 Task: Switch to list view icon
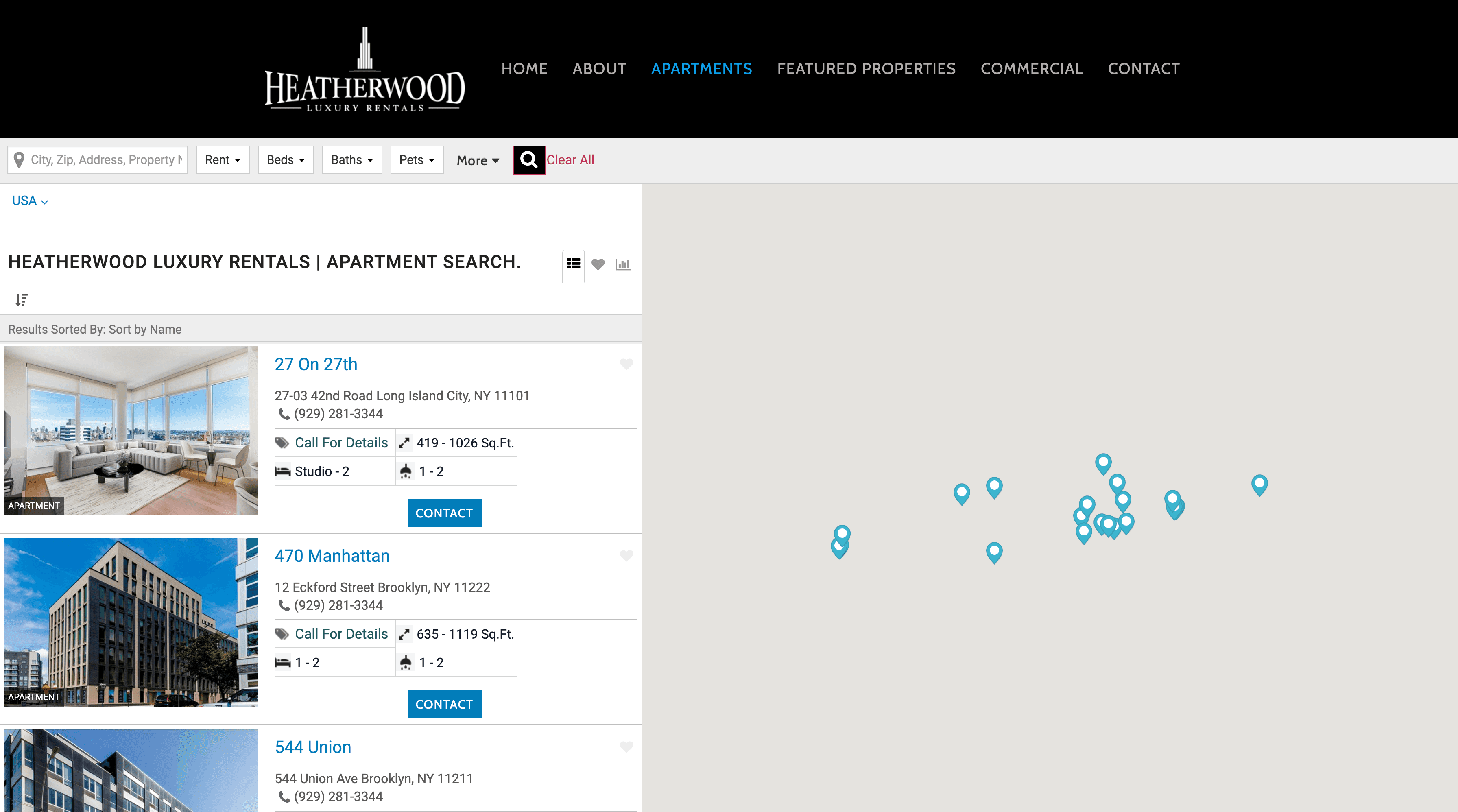click(573, 264)
